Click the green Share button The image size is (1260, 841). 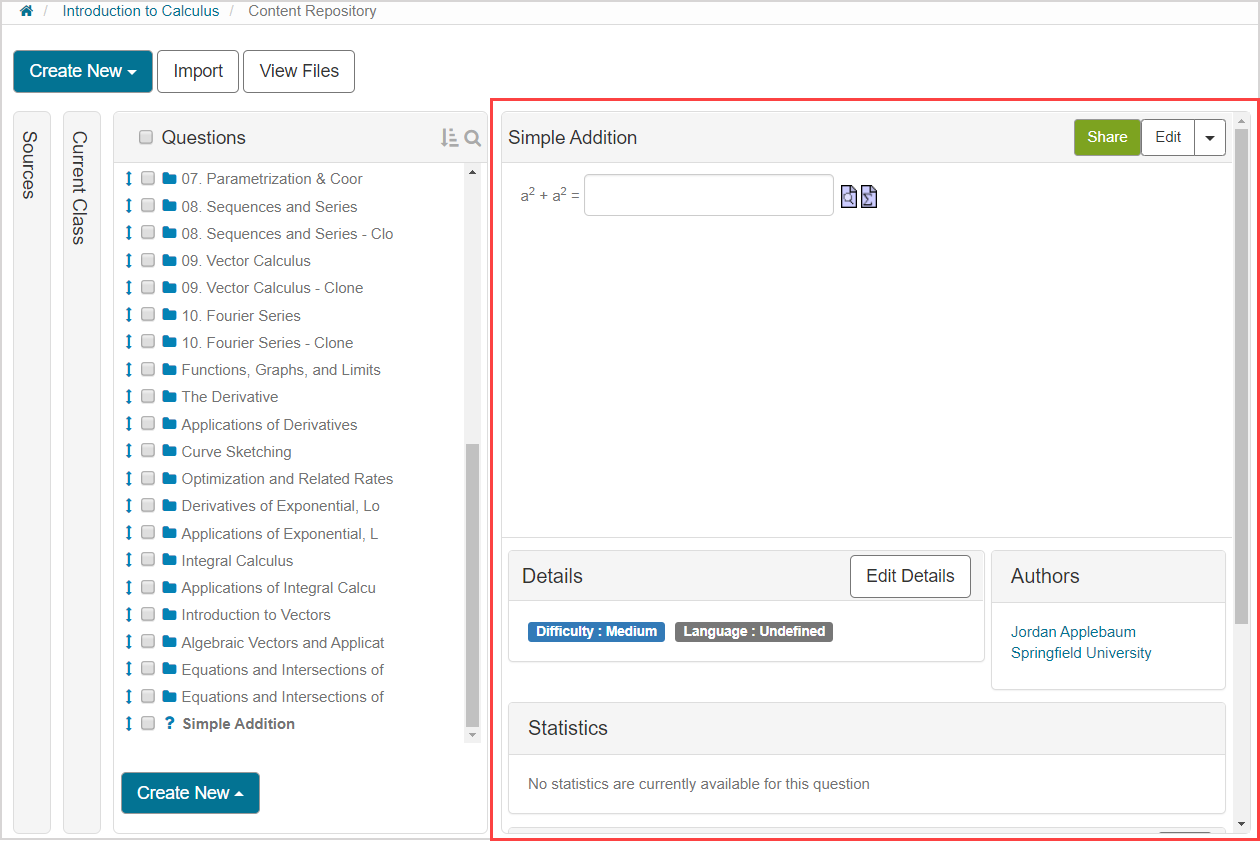(1107, 138)
